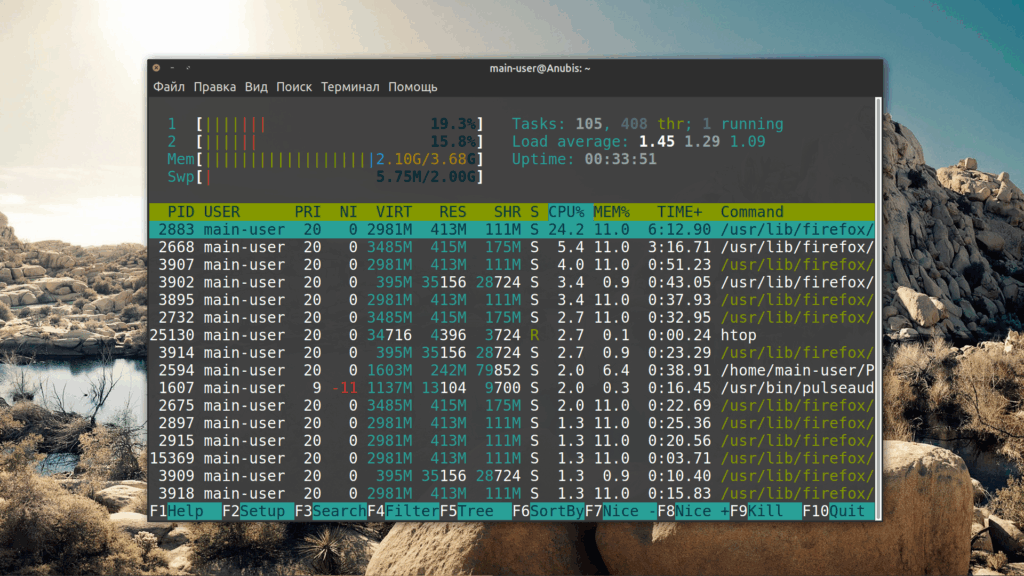Select the PID column header
This screenshot has width=1024, height=576.
click(180, 212)
